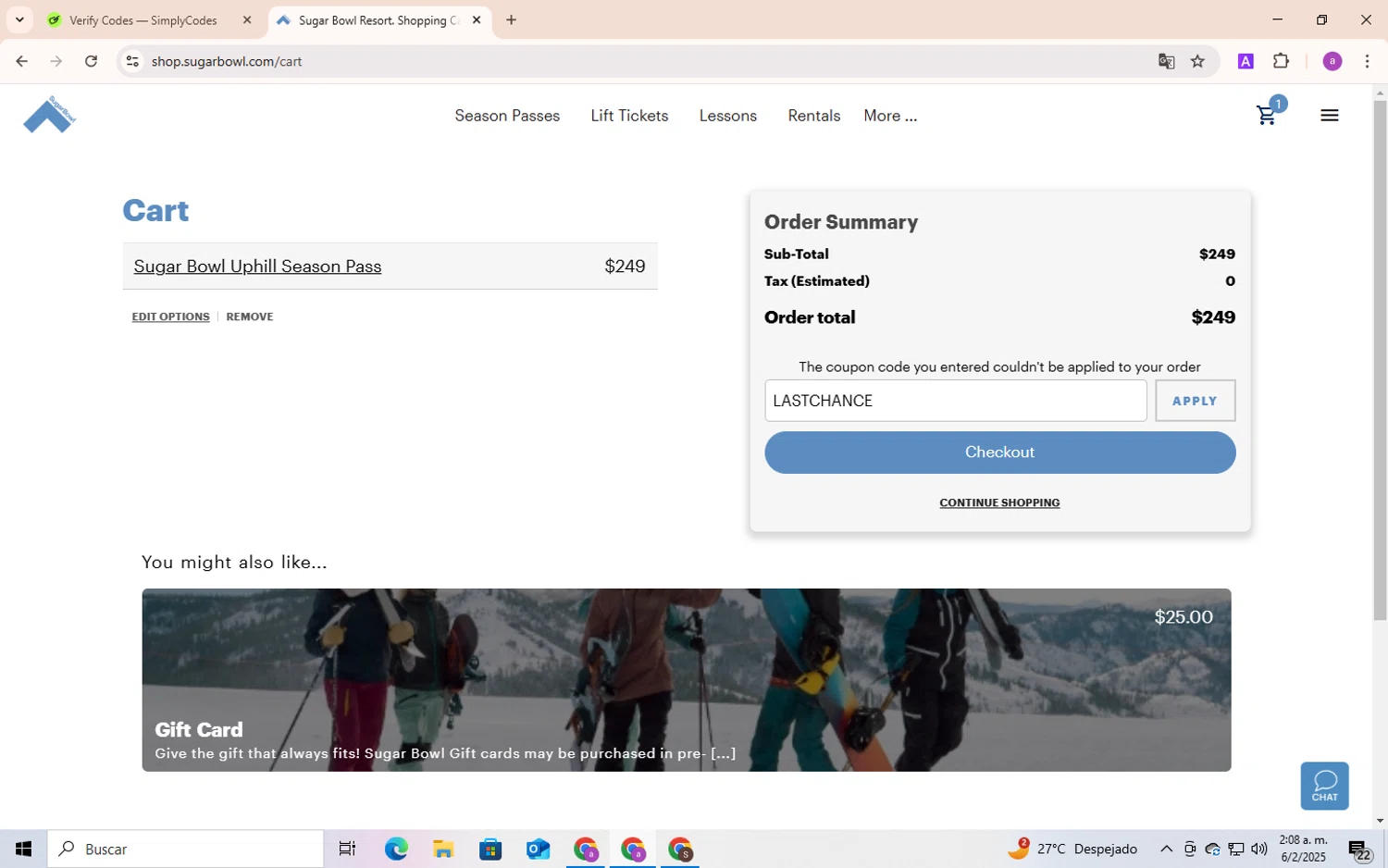Click the Sugar Bowl Uphill Season Pass link
This screenshot has height=868, width=1388.
pyautogui.click(x=257, y=267)
